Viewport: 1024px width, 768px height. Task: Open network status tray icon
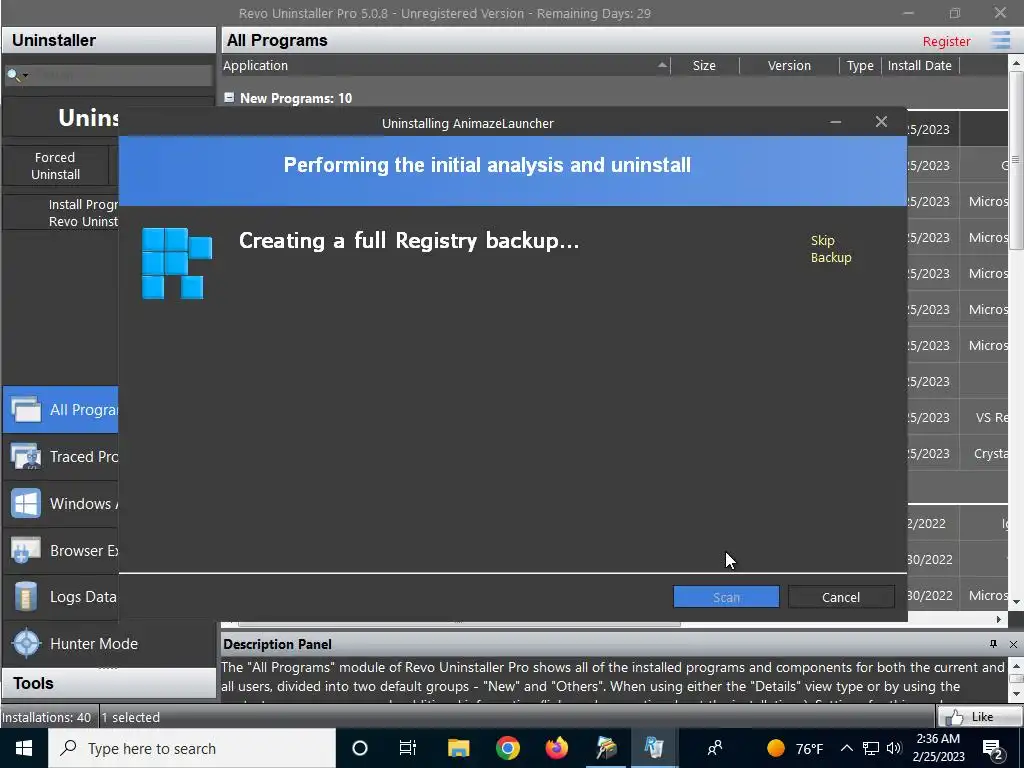coord(871,748)
